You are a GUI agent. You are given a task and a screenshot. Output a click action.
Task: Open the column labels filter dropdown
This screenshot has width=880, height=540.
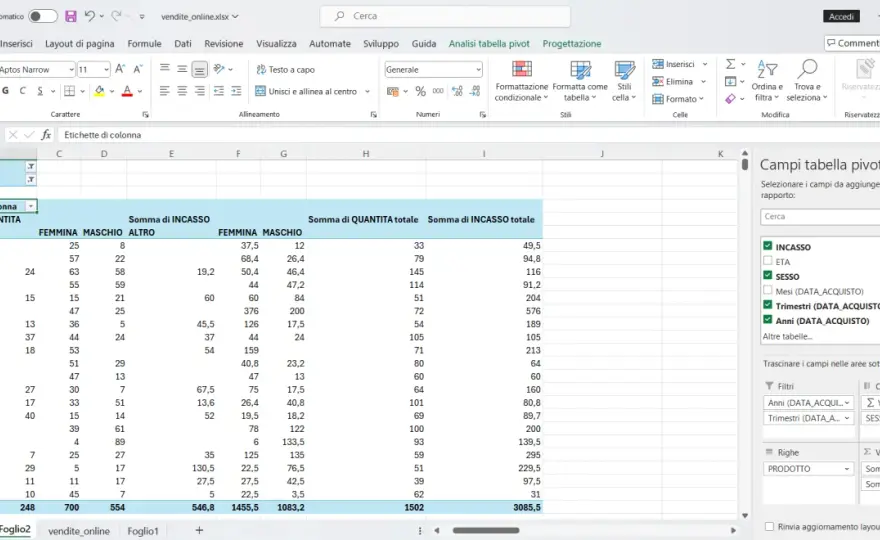31,206
